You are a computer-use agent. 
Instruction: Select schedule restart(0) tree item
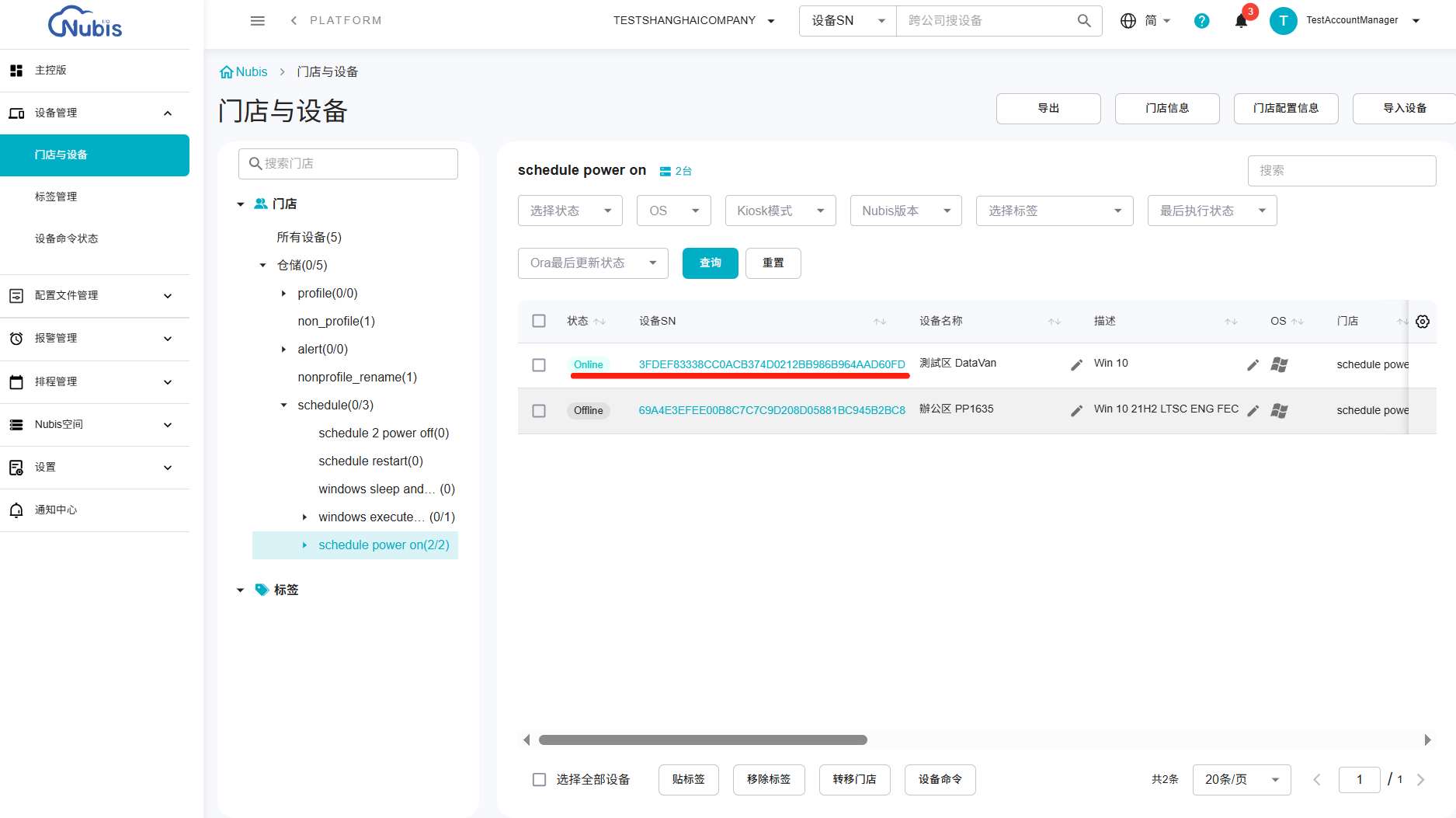coord(370,461)
